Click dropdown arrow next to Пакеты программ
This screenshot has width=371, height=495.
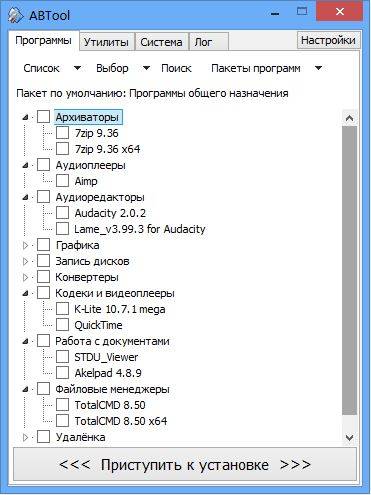(318, 68)
